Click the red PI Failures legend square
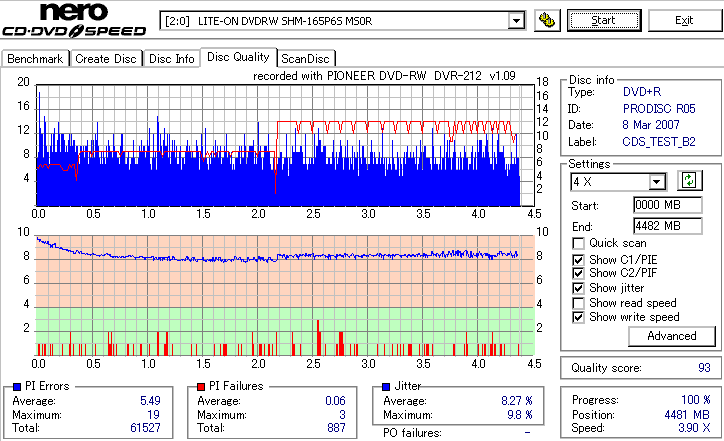 point(201,387)
